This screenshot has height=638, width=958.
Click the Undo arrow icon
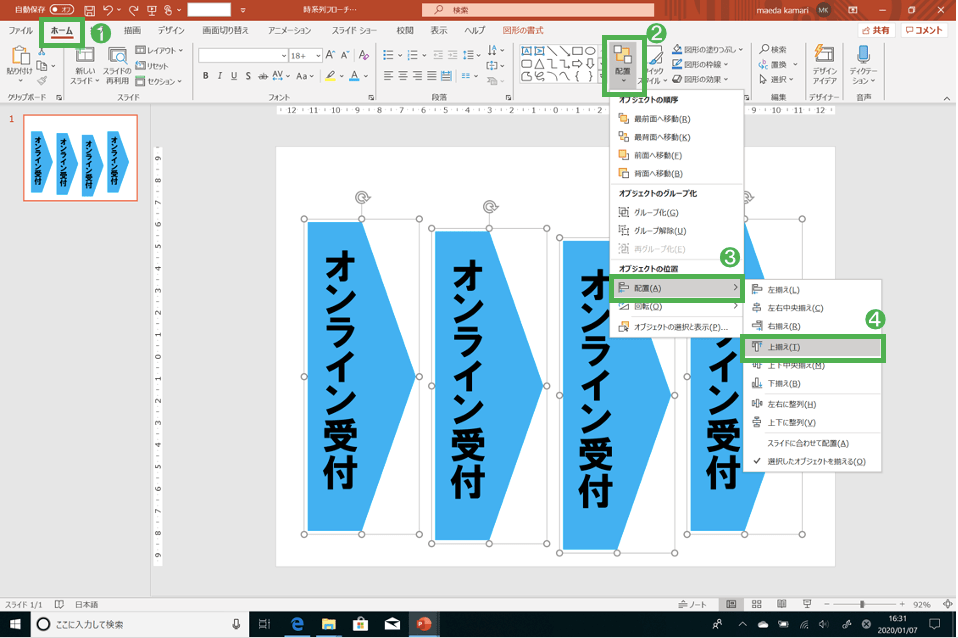[108, 10]
